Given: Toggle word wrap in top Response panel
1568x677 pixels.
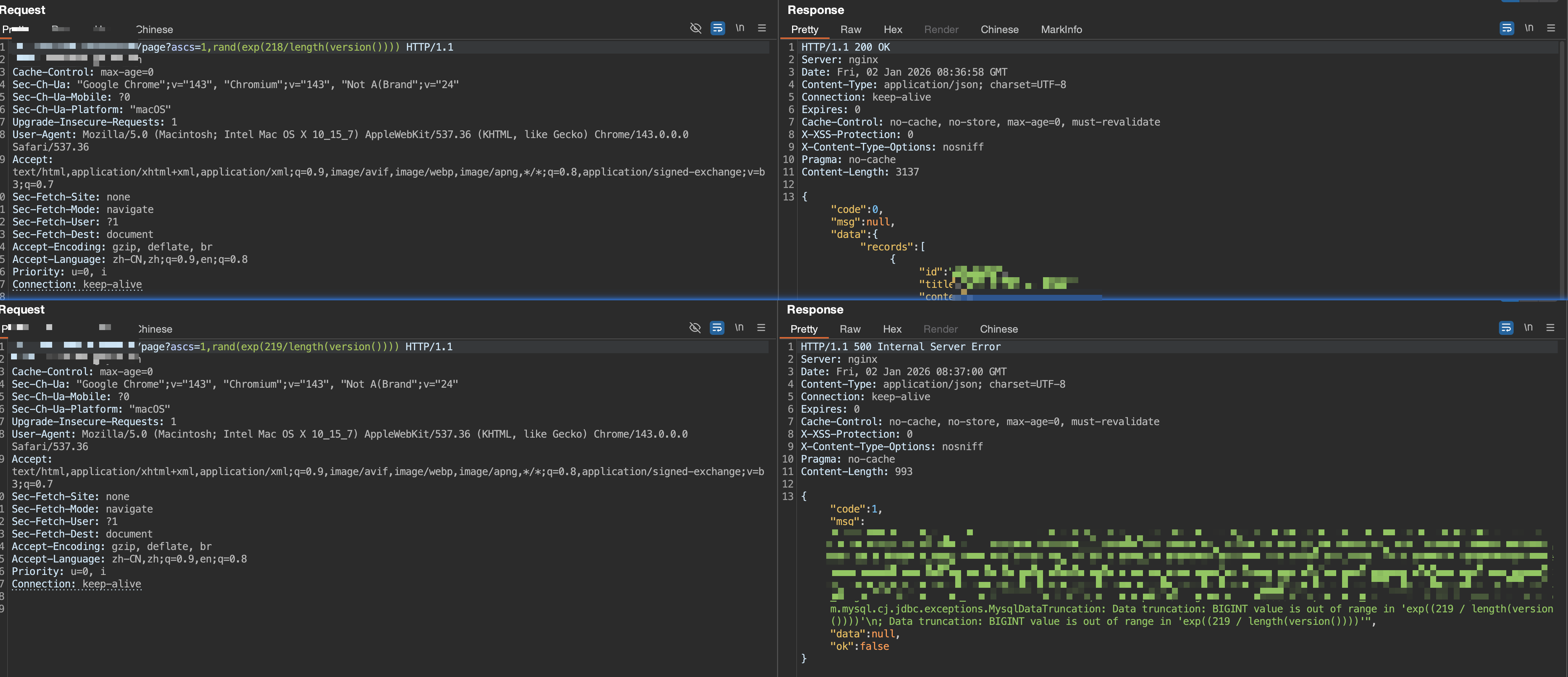Looking at the screenshot, I should 1507,28.
